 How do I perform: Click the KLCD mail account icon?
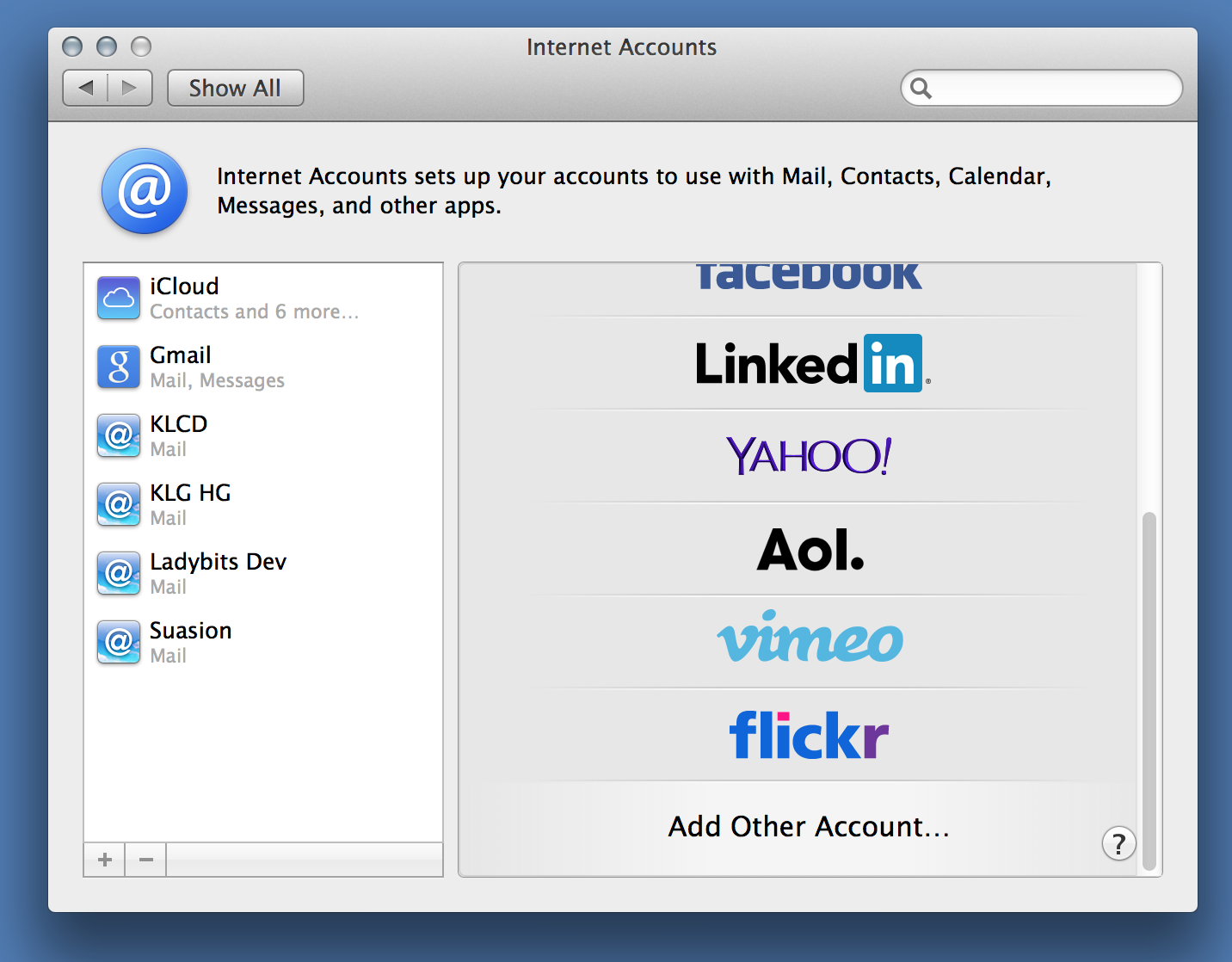point(119,435)
